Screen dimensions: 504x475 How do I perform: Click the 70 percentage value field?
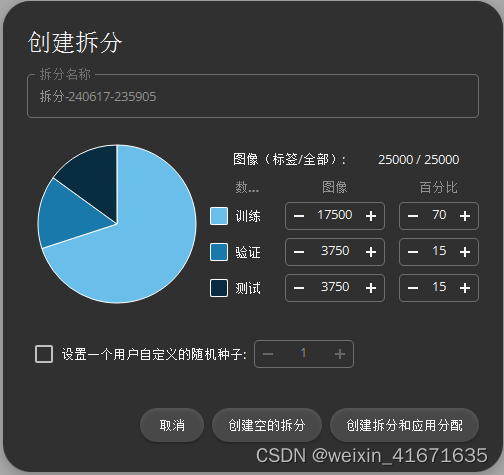[439, 215]
